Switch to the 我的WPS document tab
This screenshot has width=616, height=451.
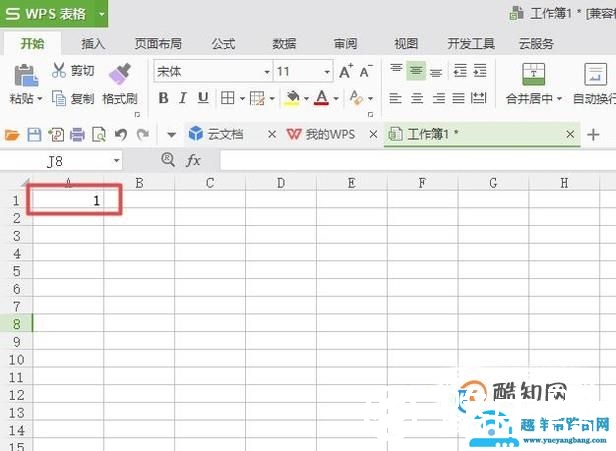point(330,134)
